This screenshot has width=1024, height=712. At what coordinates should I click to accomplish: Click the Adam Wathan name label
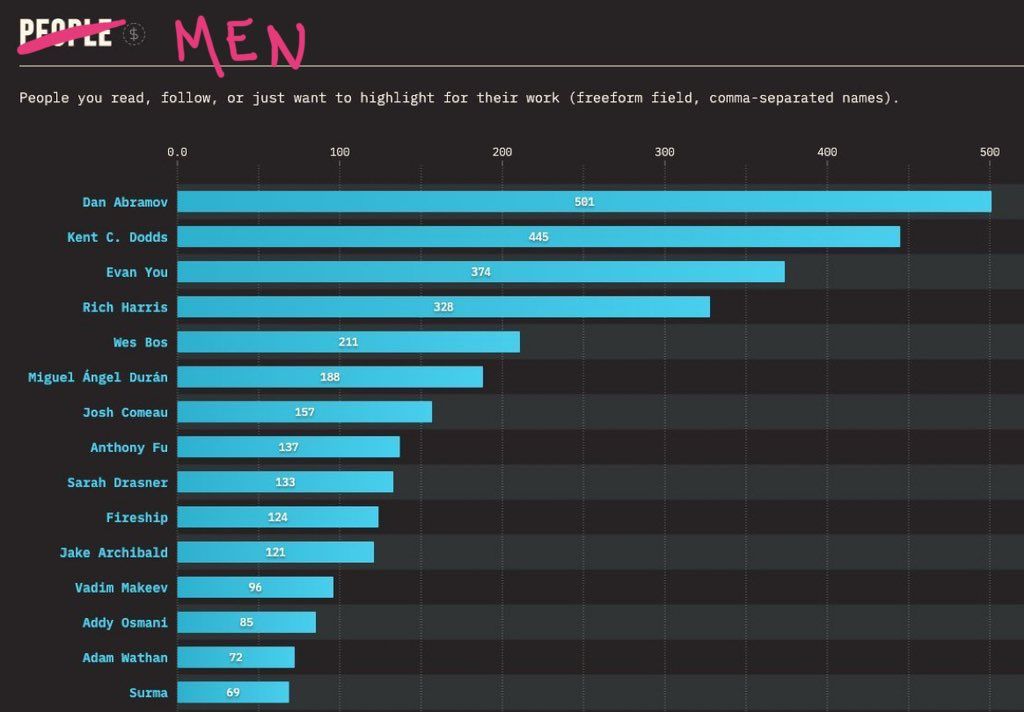click(x=125, y=658)
